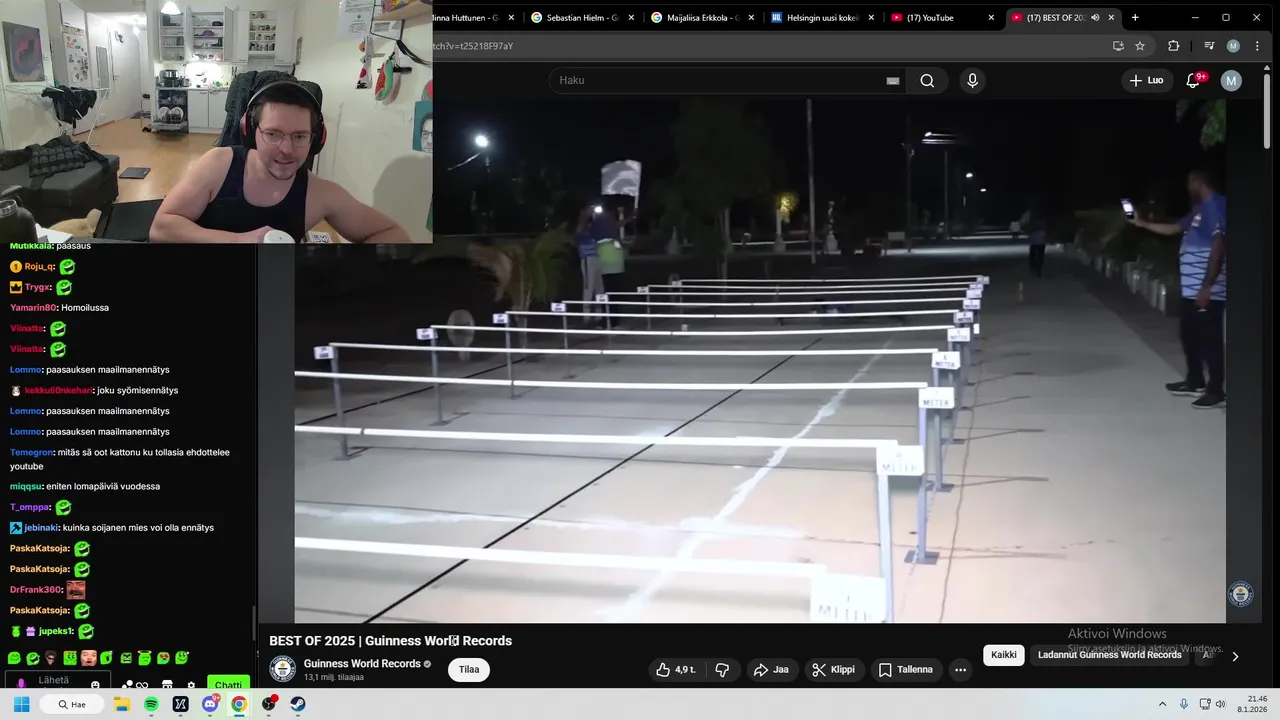
Task: Like the video (4,9 t.)
Action: 675,670
